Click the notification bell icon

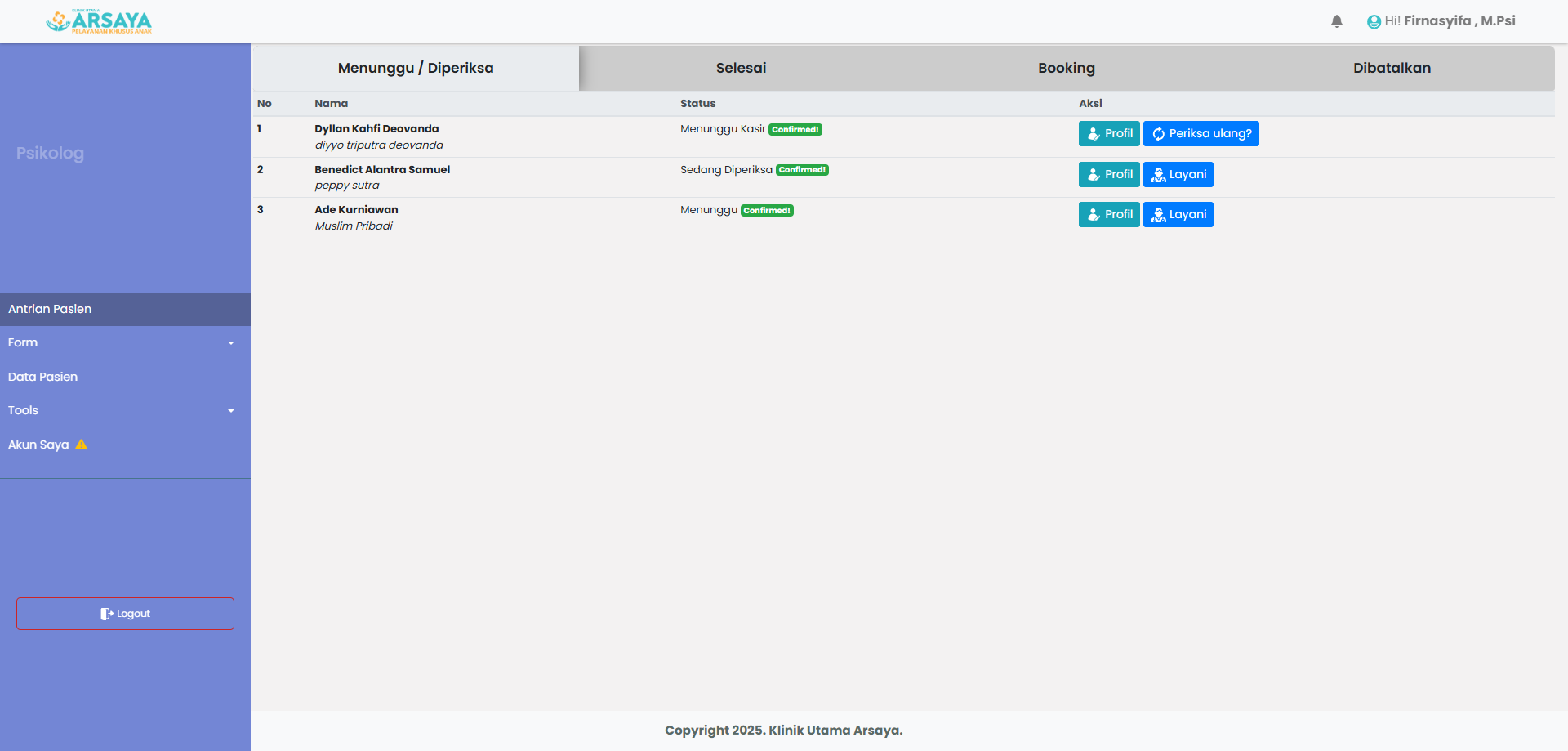pos(1336,21)
